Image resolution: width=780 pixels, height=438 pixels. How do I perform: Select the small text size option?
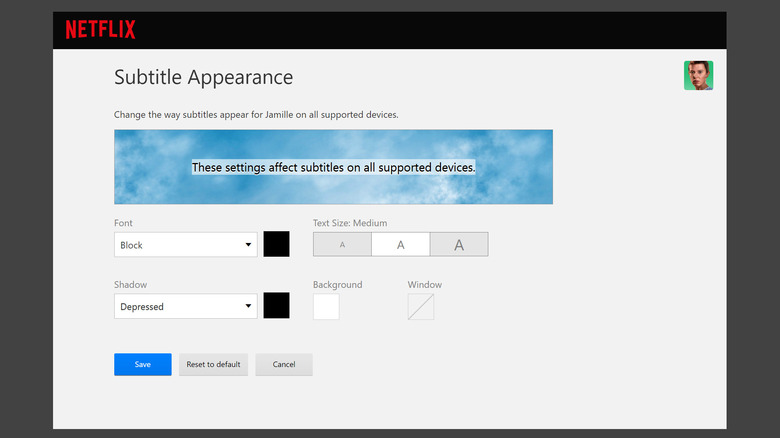pos(342,245)
